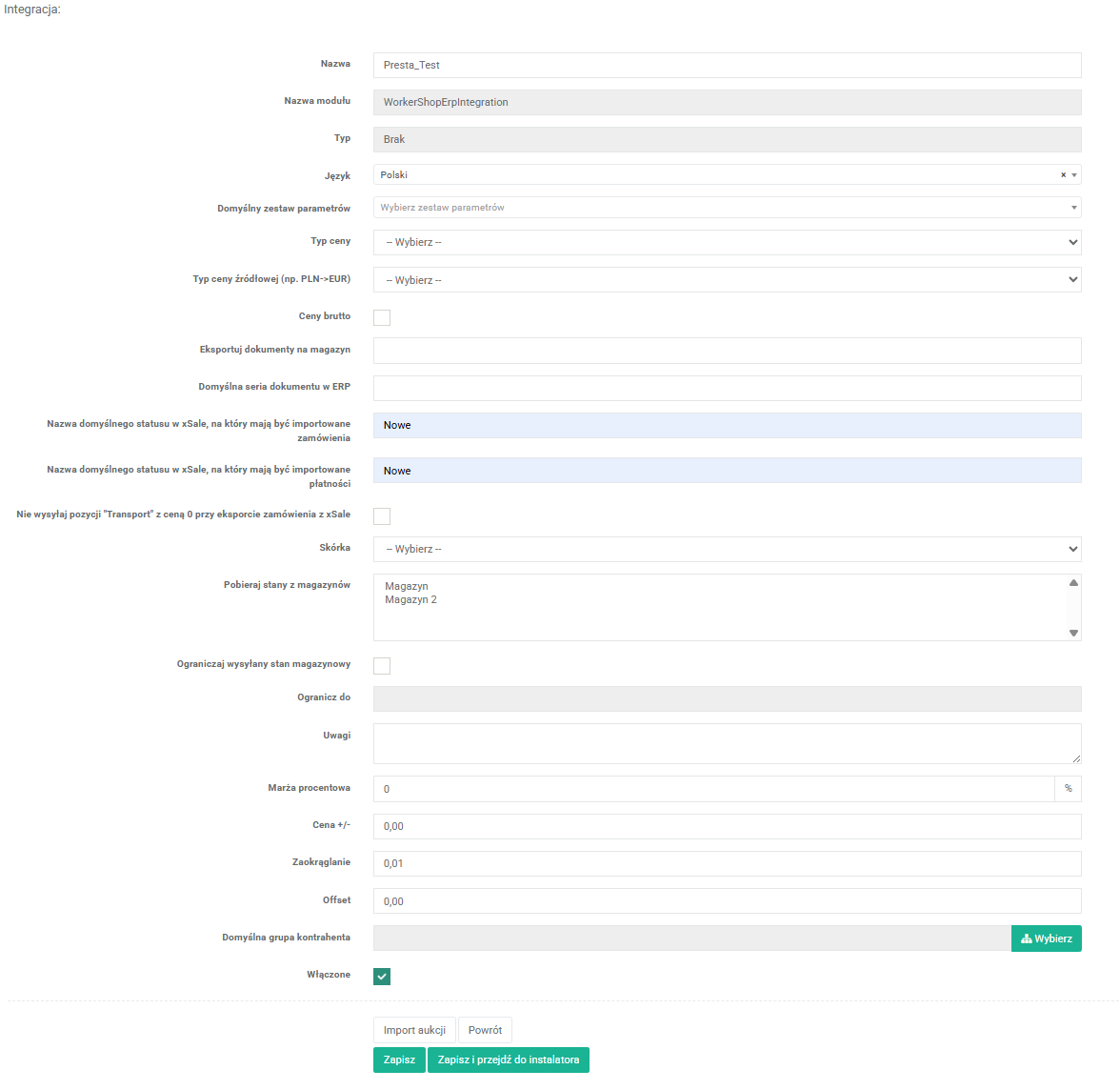Viewport: 1120px width, 1090px height.
Task: Enable 'Nie wysyłaj pozycji Transport' checkbox
Action: (382, 516)
